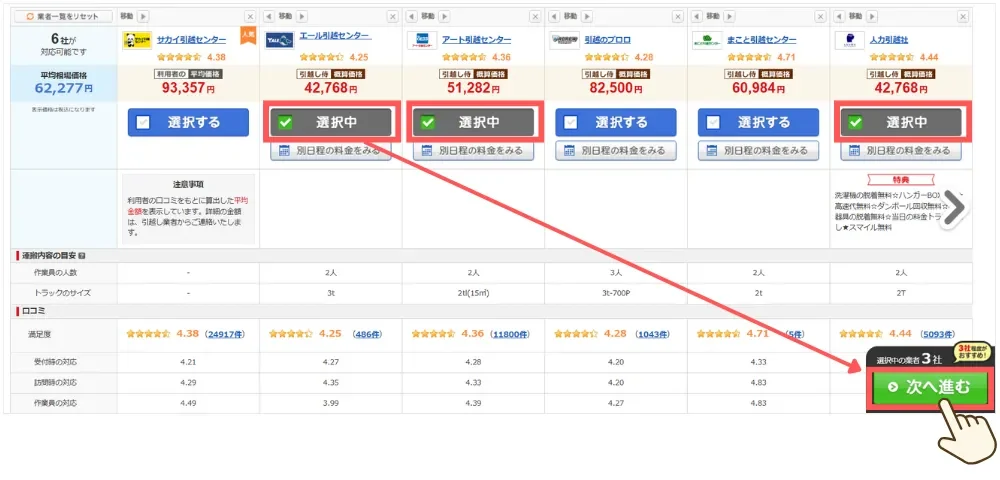Select まこと引越センター with 選択する button
Viewport: 1000px width, 480px height.
pyautogui.click(x=759, y=122)
